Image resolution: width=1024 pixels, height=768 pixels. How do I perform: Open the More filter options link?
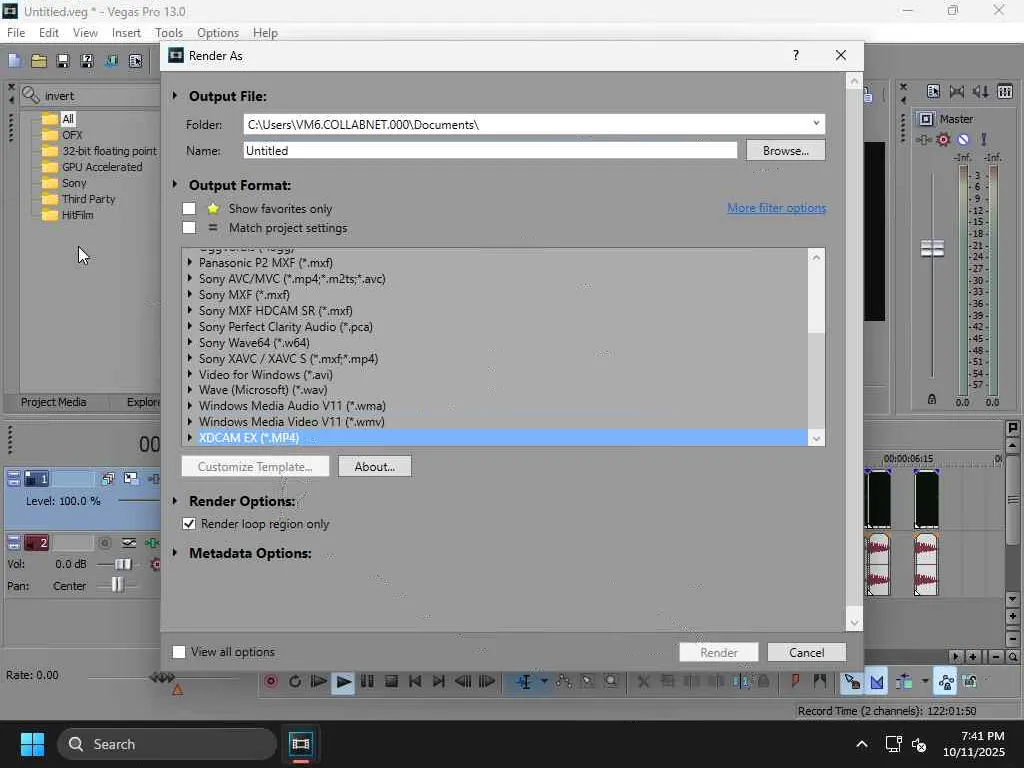776,208
